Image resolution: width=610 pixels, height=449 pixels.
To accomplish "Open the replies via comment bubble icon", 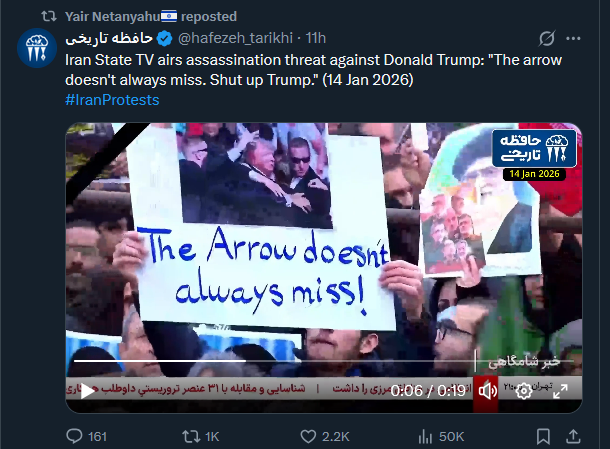I will (x=74, y=436).
